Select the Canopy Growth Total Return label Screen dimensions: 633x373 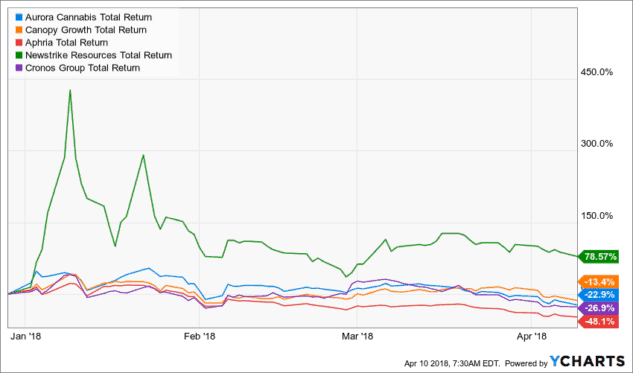click(x=86, y=30)
